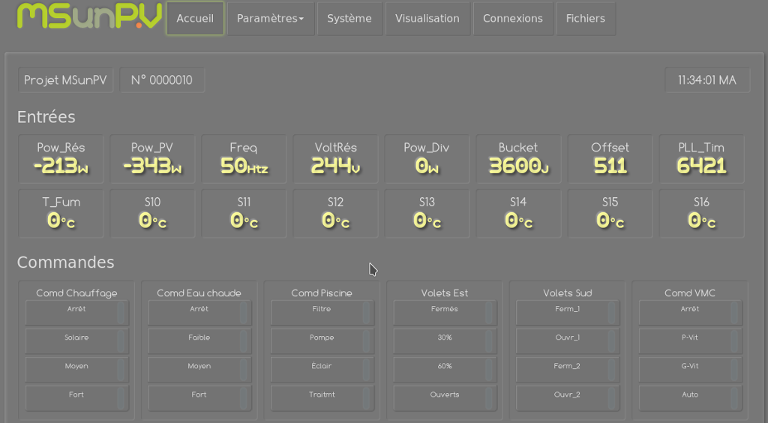Click the MSunPV logo
This screenshot has width=768, height=423.
(89, 16)
